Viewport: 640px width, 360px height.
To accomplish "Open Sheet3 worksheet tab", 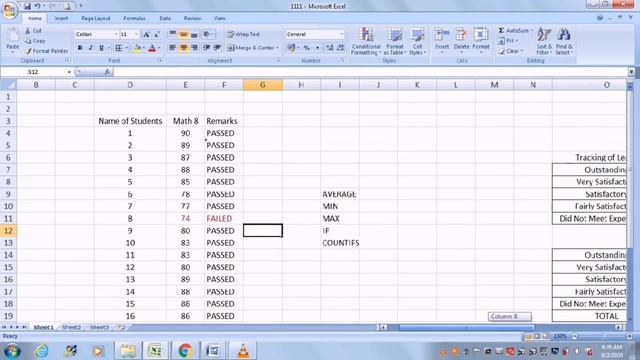I will pos(99,327).
